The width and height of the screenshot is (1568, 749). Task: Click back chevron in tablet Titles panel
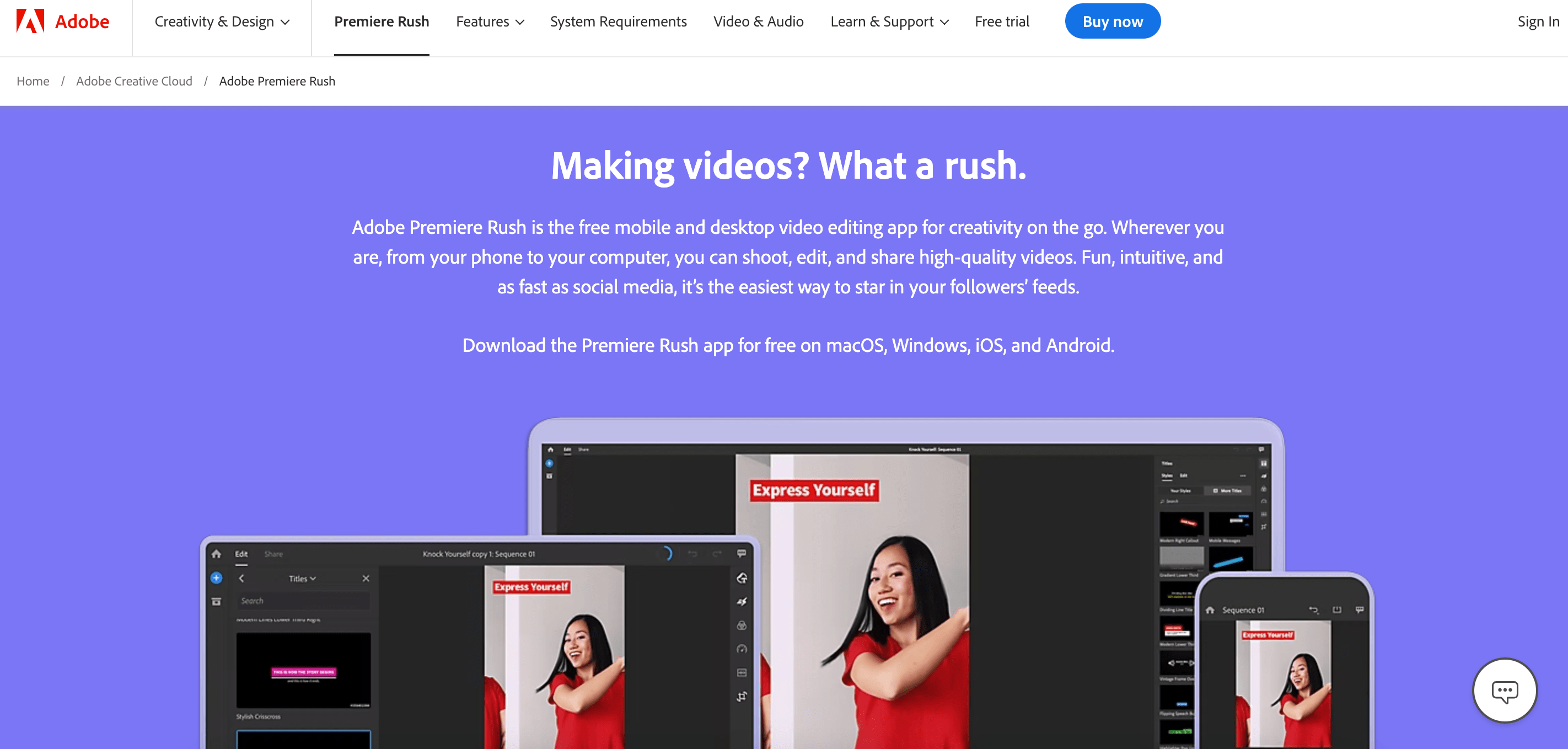241,579
